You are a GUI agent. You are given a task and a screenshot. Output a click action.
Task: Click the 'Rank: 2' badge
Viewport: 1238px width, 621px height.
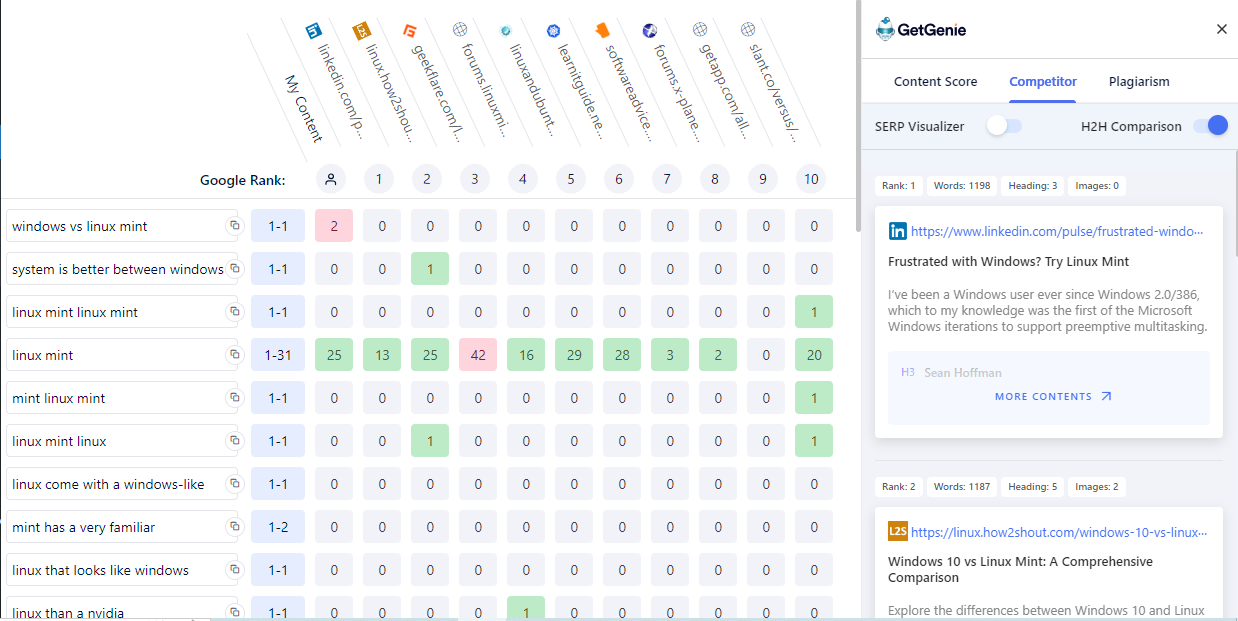tap(898, 487)
